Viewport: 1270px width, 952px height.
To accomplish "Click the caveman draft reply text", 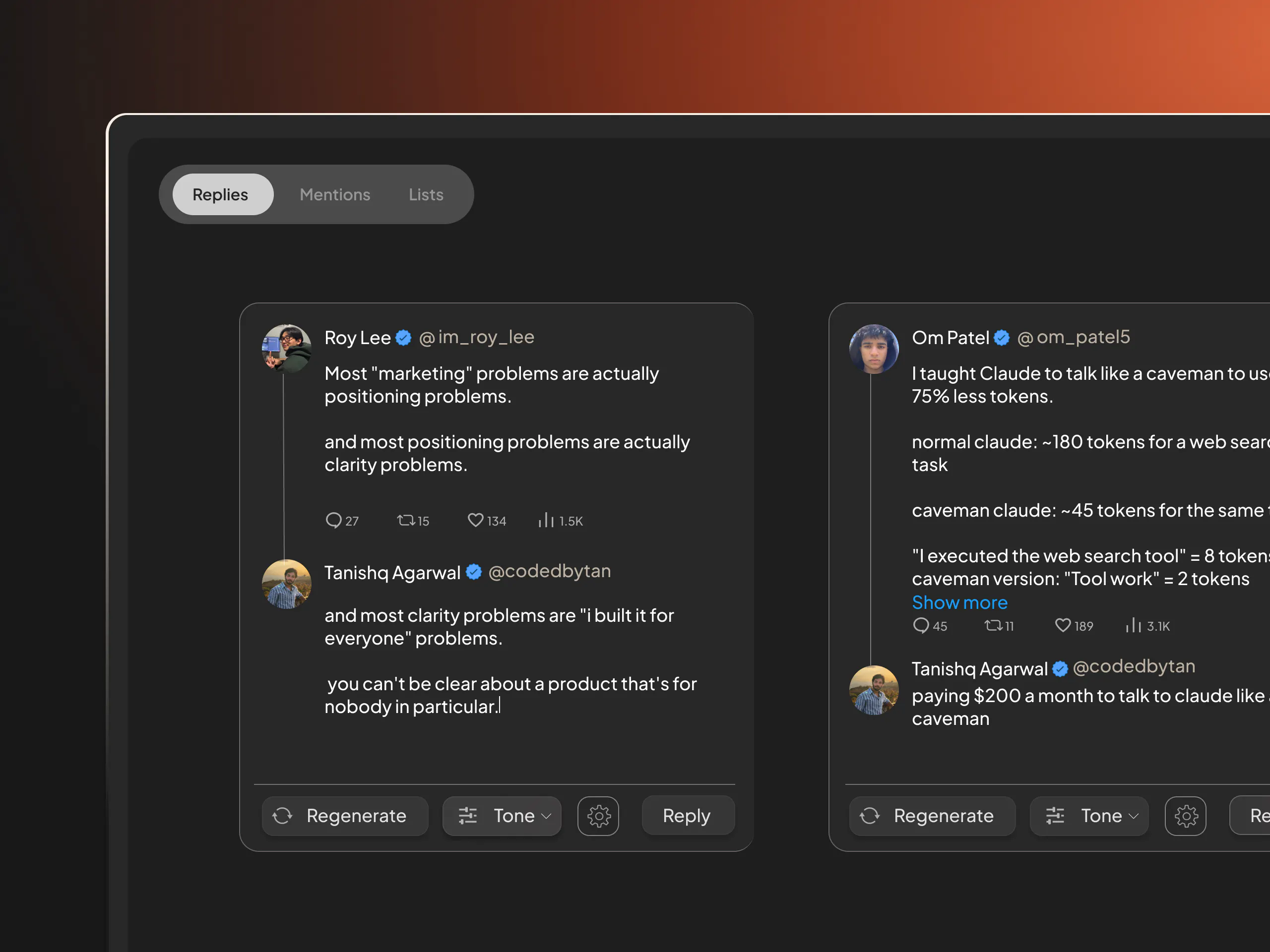I will 1091,707.
